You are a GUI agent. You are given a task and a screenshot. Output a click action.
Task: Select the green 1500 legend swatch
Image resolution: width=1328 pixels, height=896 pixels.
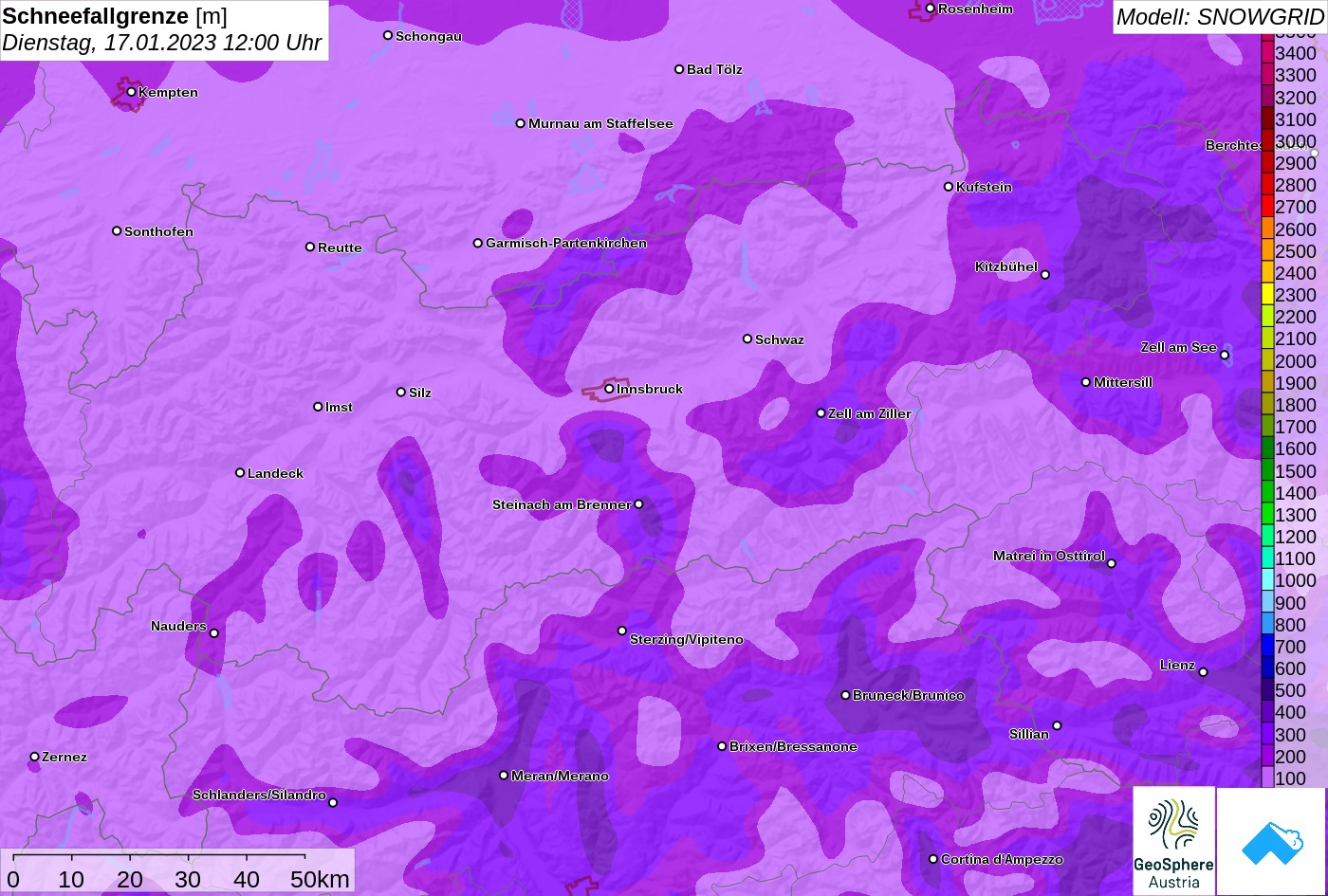(1267, 471)
